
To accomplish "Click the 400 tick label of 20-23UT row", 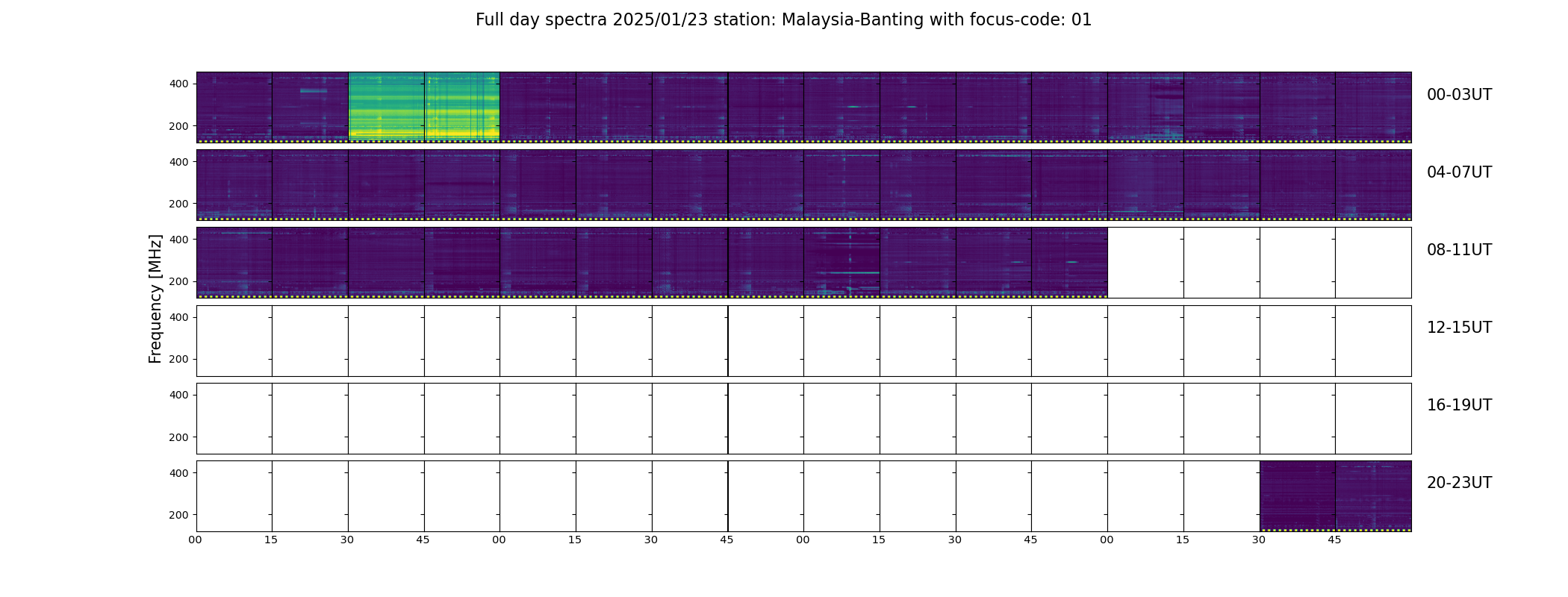I will pos(179,473).
